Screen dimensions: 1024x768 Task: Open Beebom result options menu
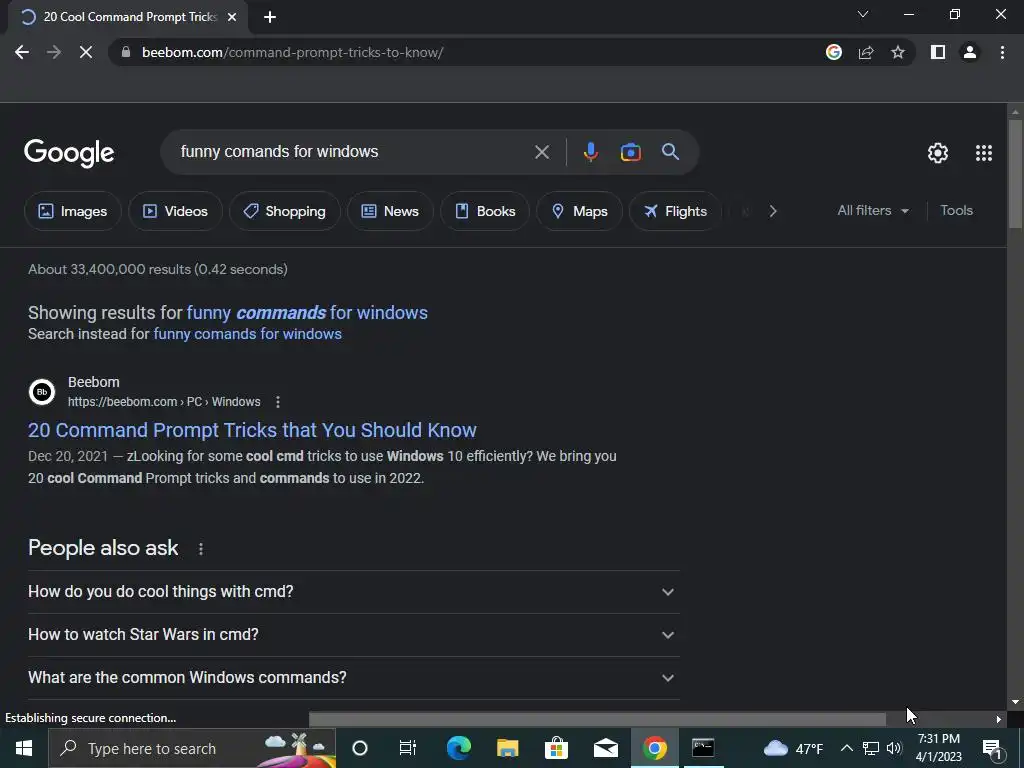tap(278, 402)
